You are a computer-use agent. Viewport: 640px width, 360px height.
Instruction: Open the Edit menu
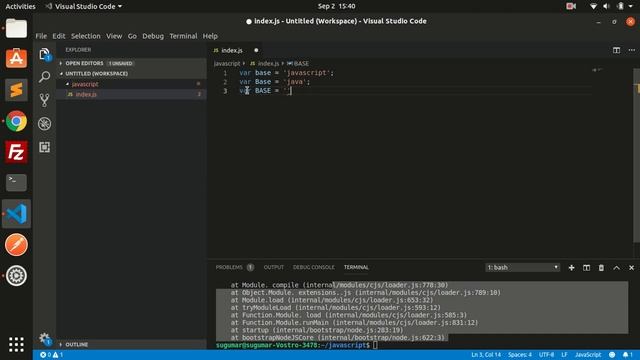tap(59, 36)
